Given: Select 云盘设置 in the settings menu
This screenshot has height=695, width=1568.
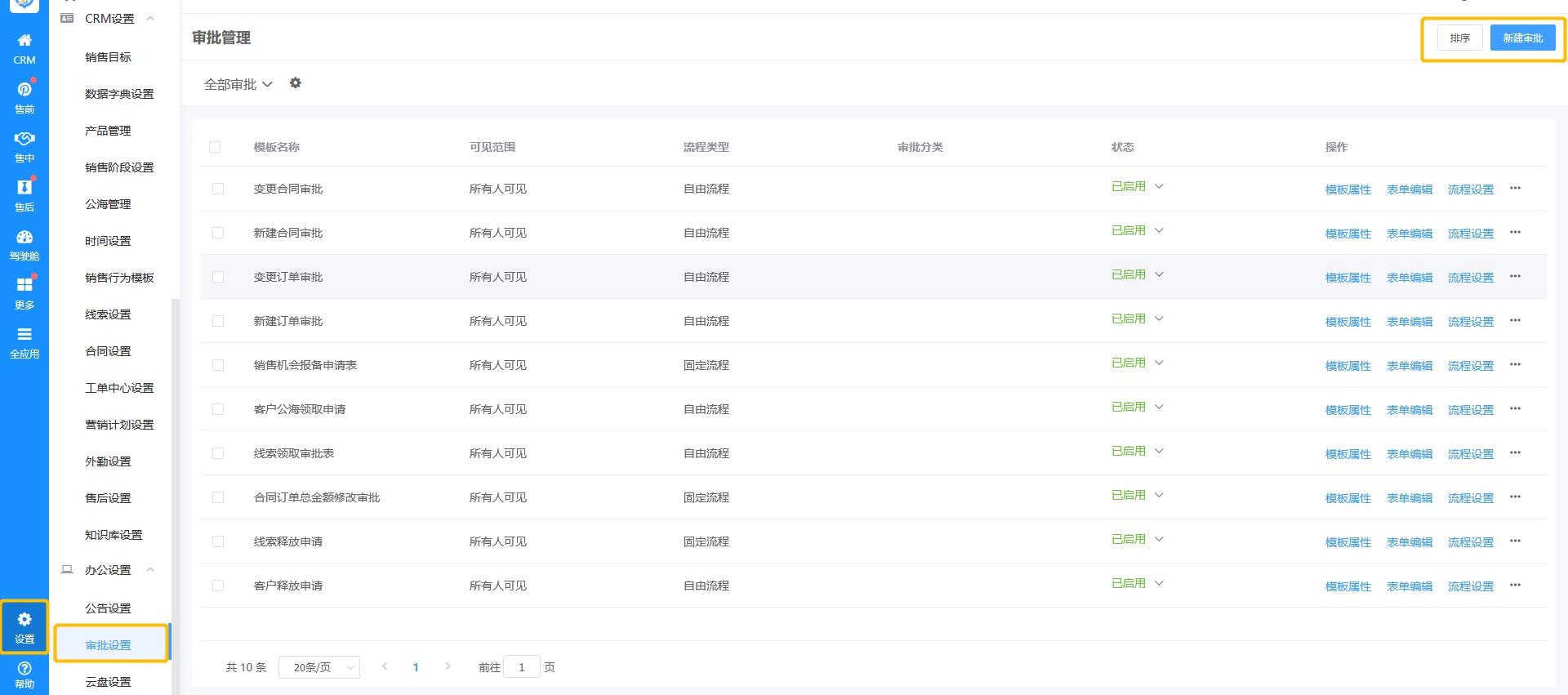Looking at the screenshot, I should coord(108,682).
